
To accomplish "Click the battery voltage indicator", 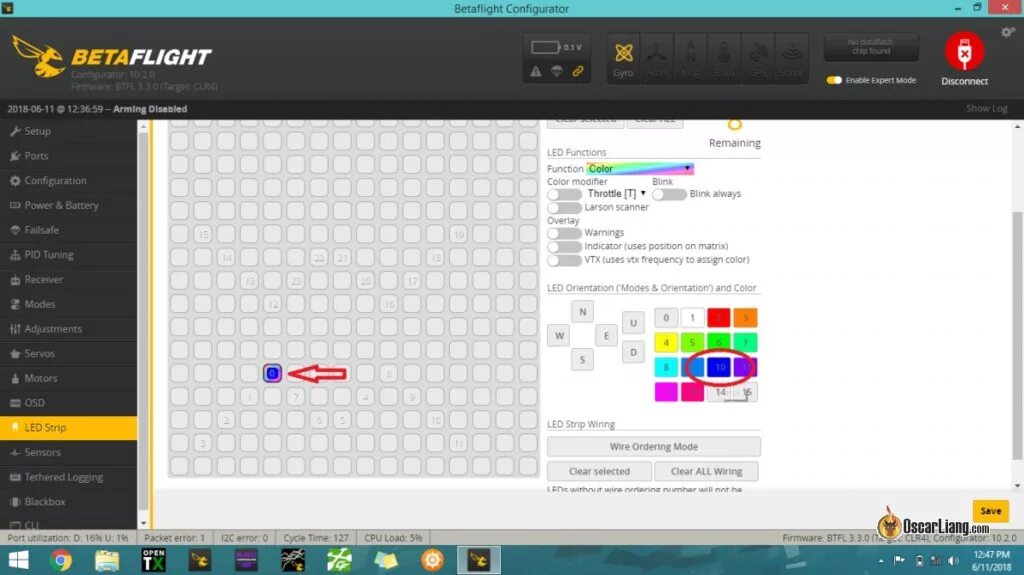I will [x=556, y=47].
